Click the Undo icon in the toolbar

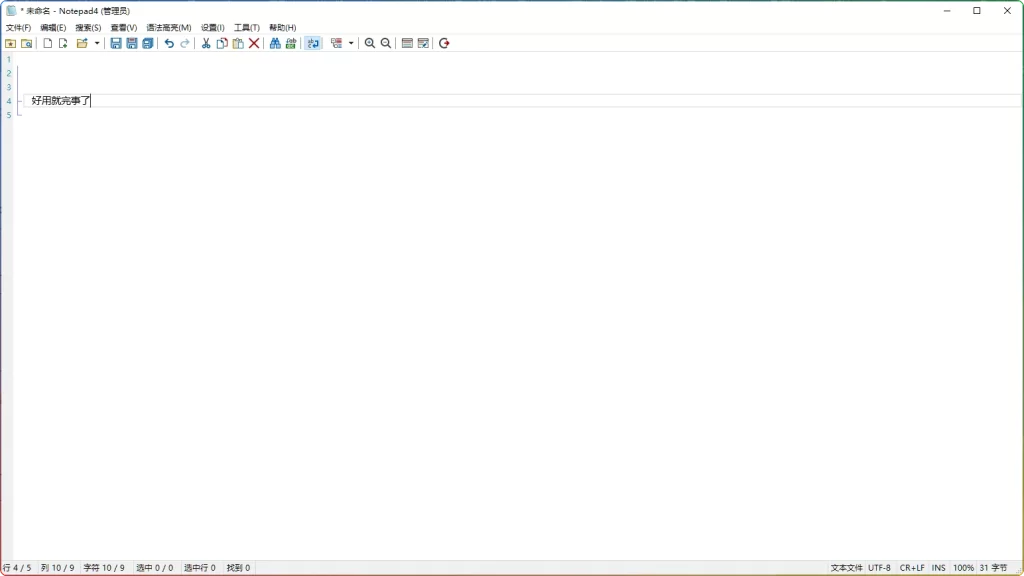pyautogui.click(x=168, y=43)
